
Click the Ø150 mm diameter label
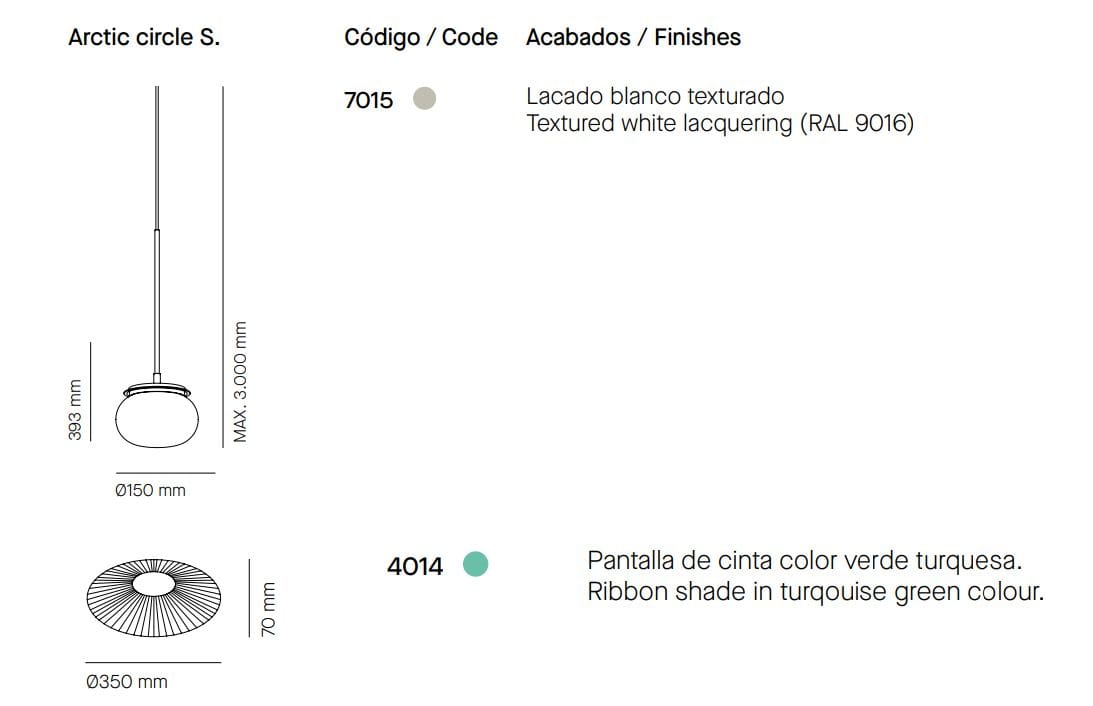tap(151, 491)
